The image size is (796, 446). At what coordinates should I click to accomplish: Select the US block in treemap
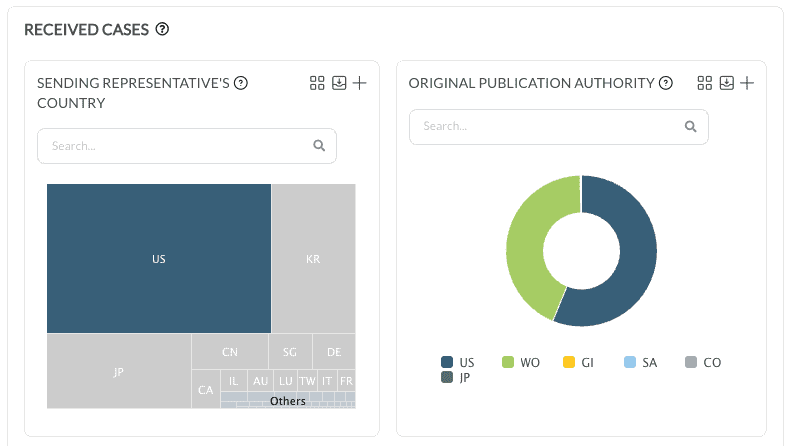(159, 259)
